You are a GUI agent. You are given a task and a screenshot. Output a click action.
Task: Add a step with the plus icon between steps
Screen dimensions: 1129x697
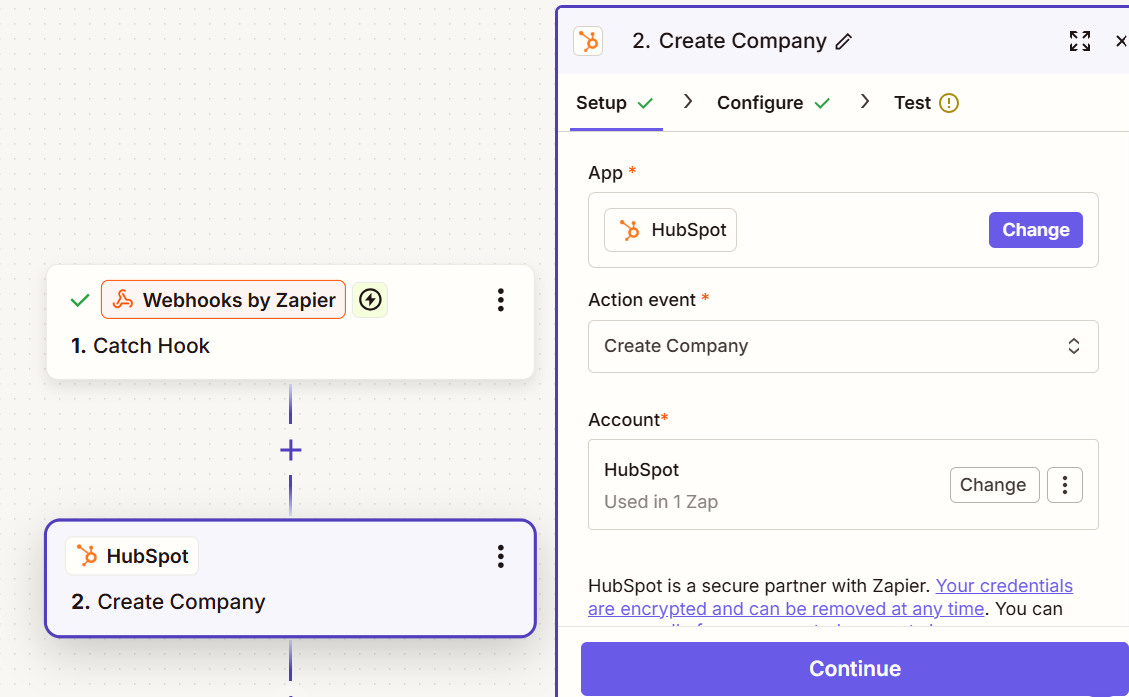click(x=290, y=451)
